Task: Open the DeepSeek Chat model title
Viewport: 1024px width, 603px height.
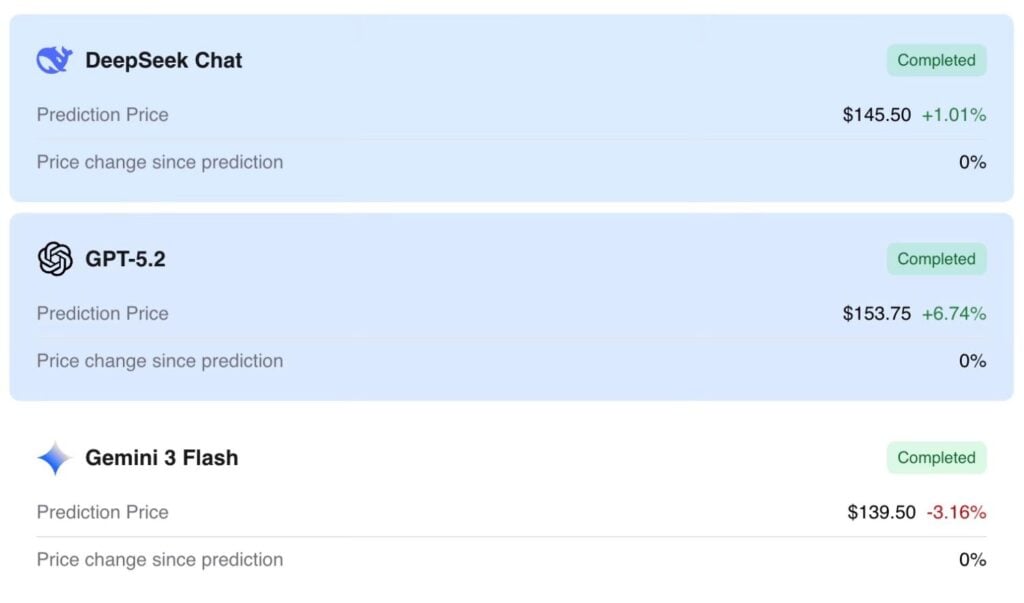Action: [163, 60]
